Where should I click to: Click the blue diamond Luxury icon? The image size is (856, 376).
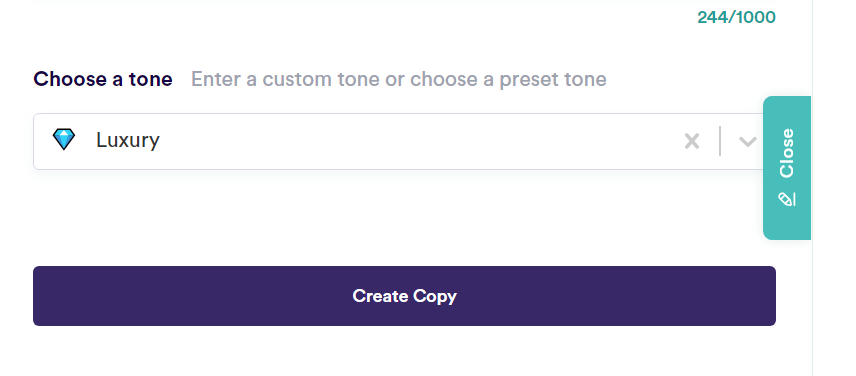click(64, 140)
